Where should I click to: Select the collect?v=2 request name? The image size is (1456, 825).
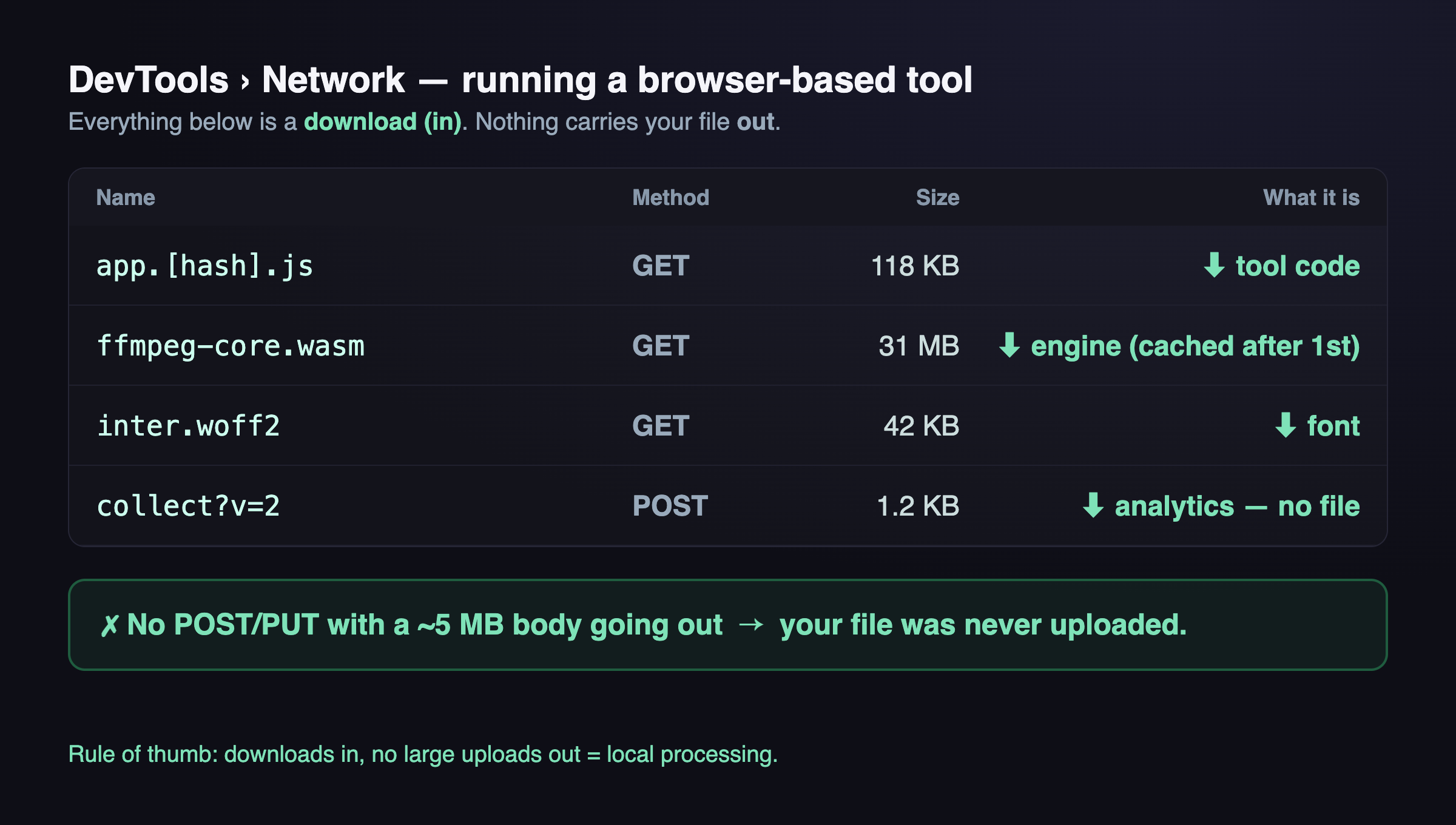(x=189, y=506)
